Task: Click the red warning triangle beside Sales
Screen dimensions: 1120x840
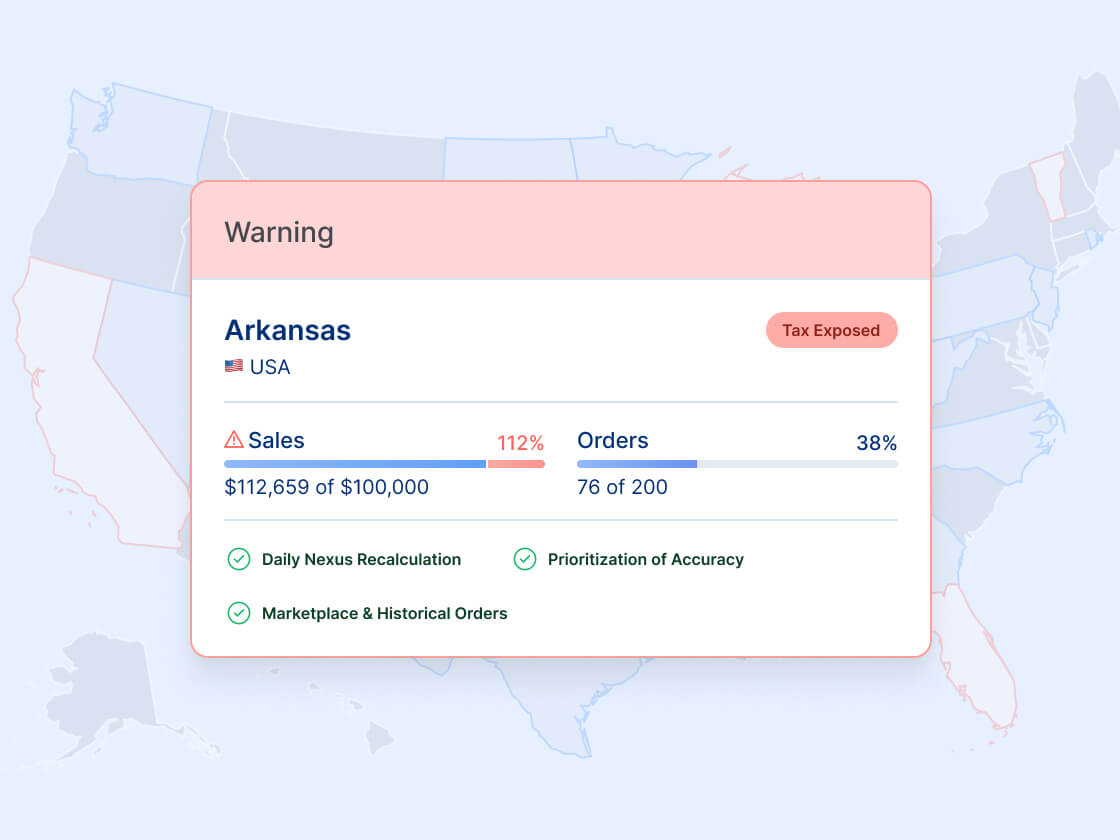Action: 234,439
